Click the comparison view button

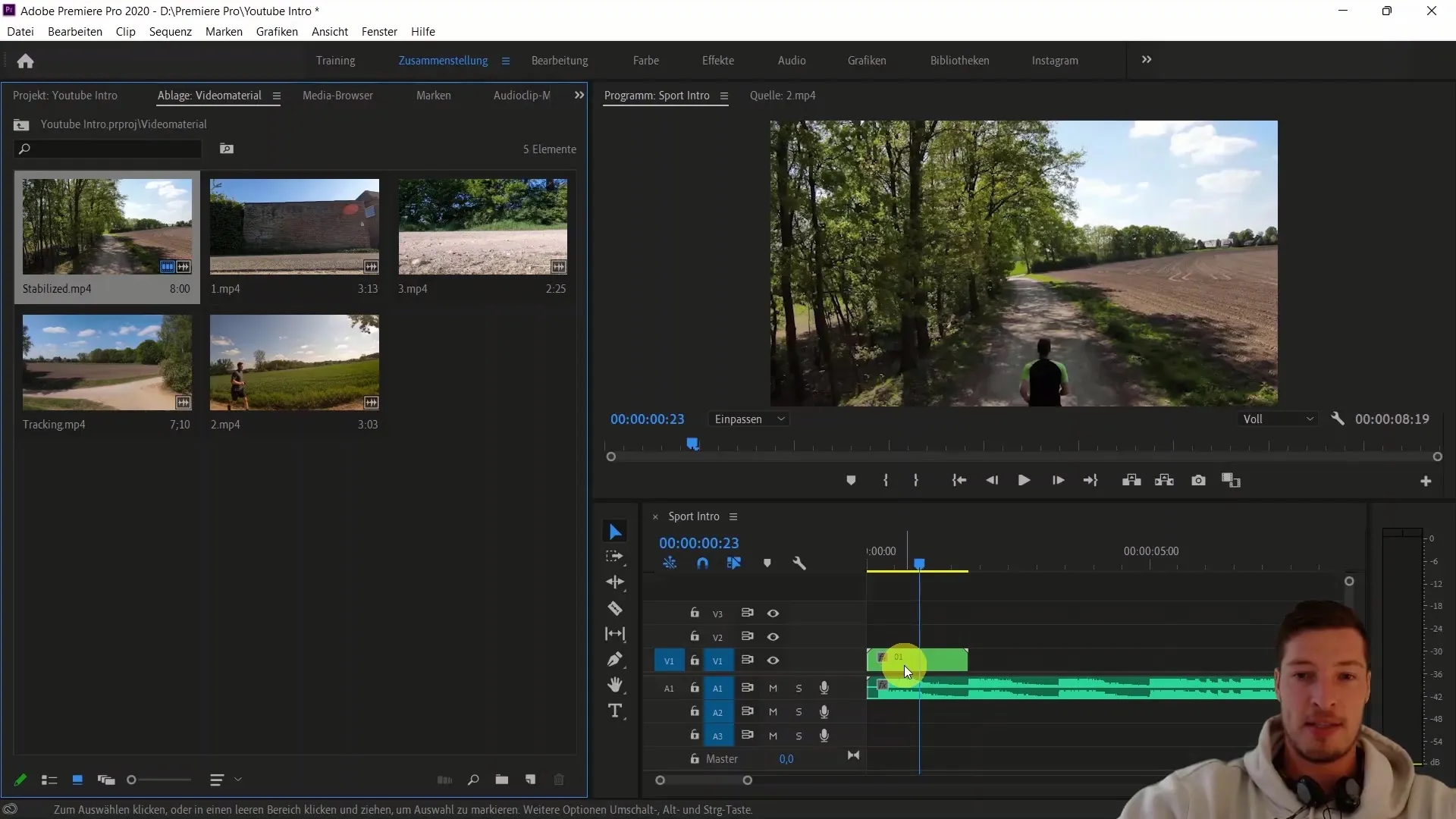point(1231,481)
